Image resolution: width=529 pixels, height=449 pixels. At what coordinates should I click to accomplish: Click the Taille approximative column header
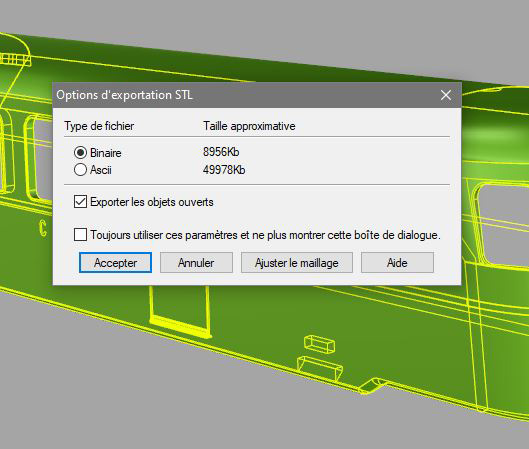(249, 126)
